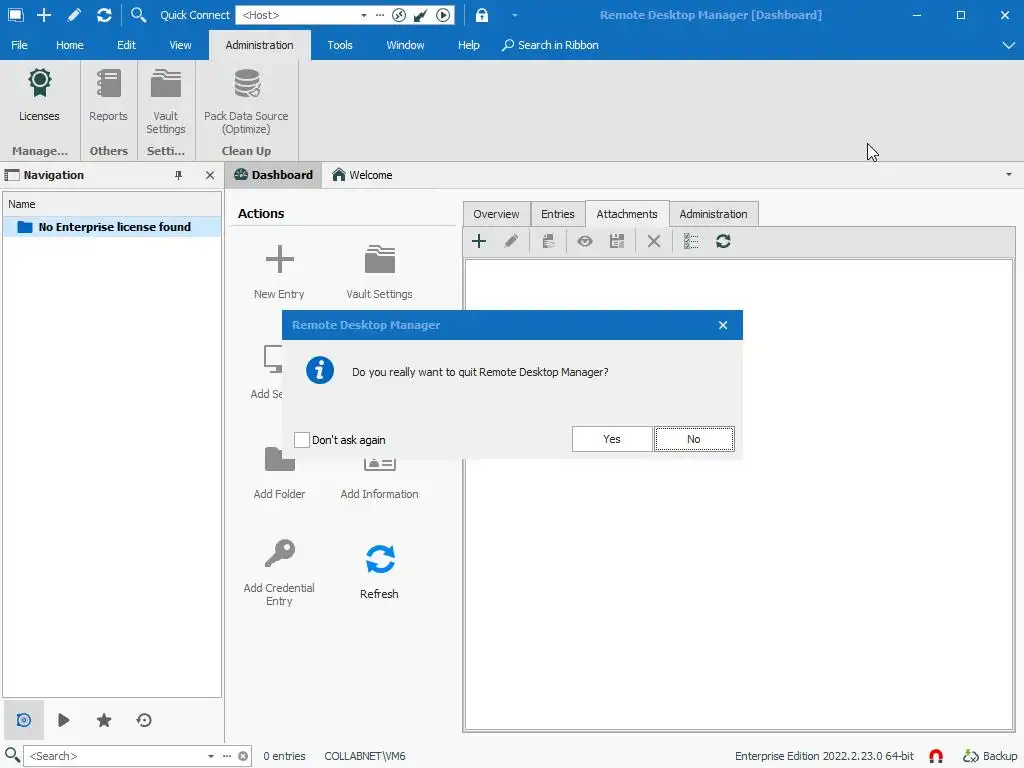Viewport: 1024px width, 768px height.
Task: Click the search options ellipsis
Action: coord(227,756)
